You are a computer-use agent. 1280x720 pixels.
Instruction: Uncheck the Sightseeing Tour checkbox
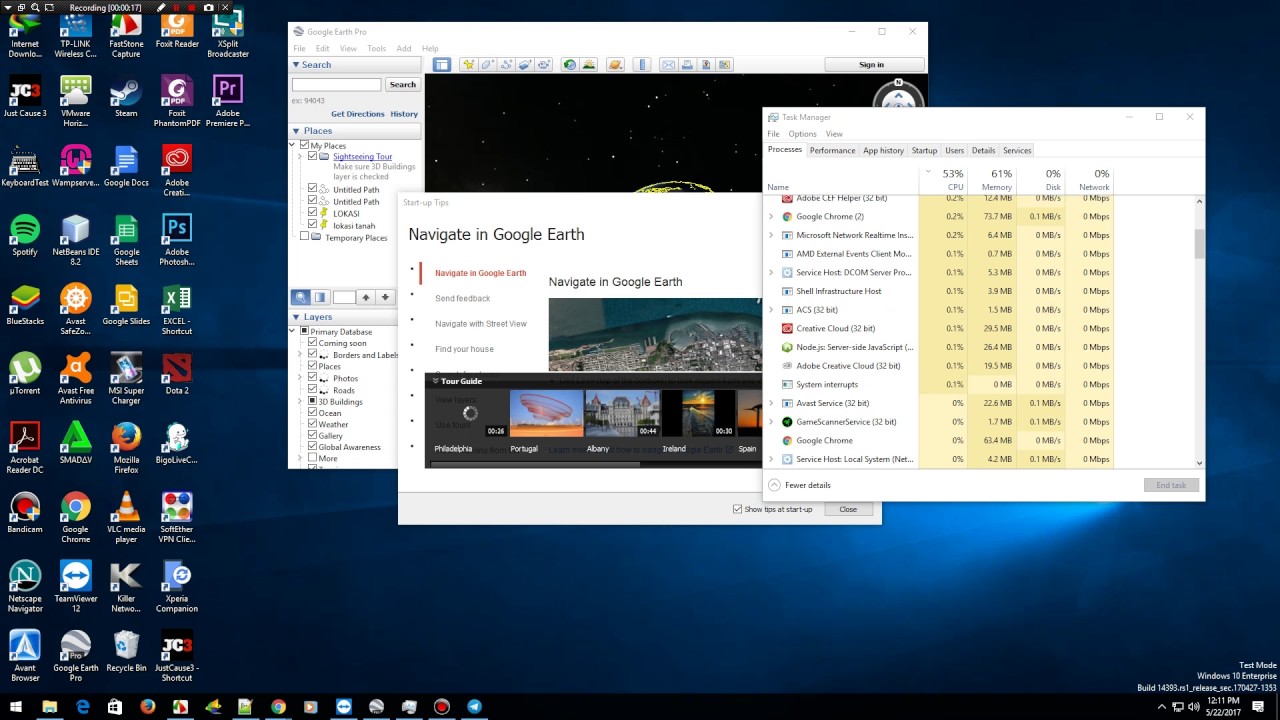(313, 157)
